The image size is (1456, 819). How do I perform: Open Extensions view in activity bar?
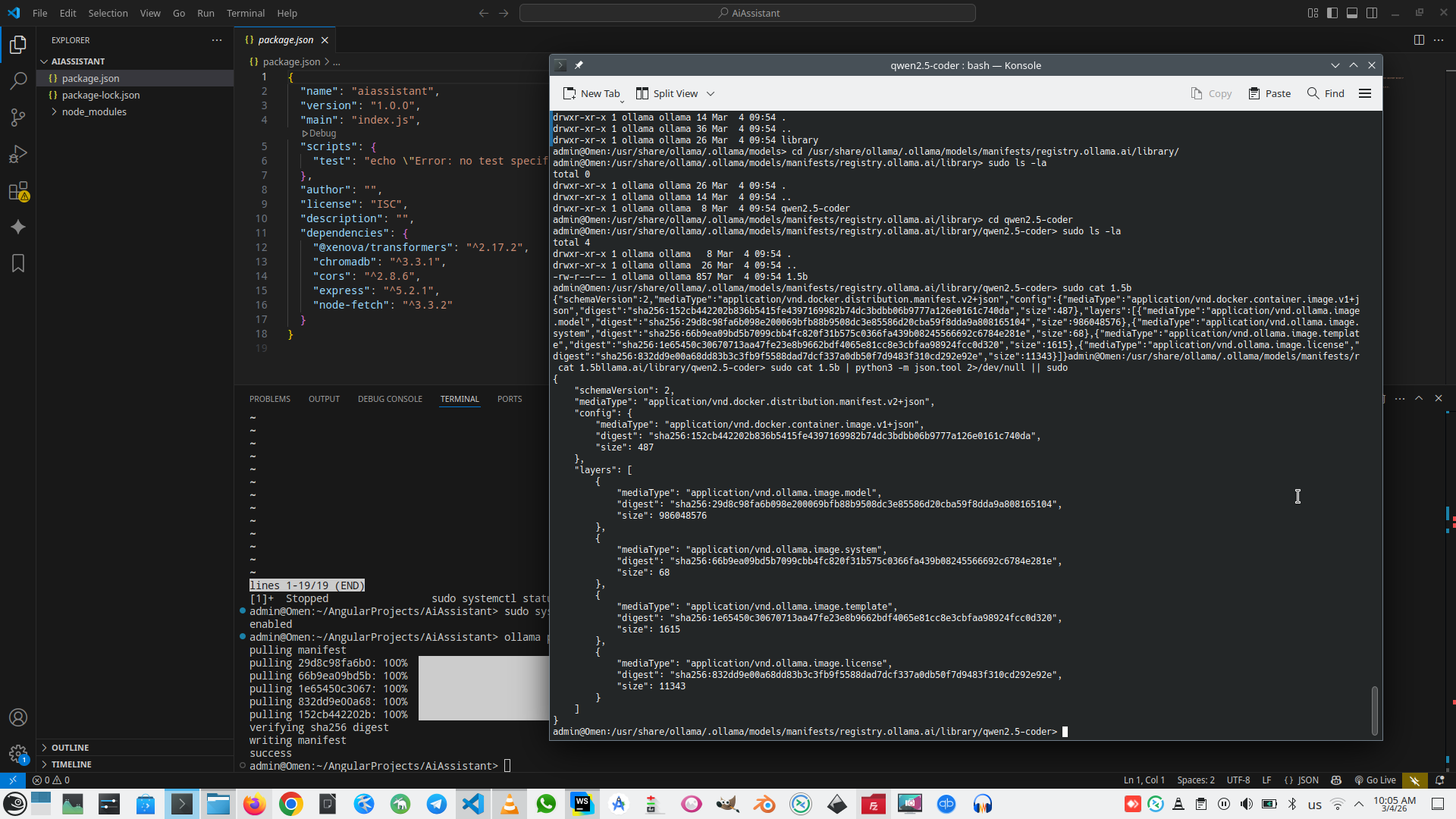[x=18, y=191]
